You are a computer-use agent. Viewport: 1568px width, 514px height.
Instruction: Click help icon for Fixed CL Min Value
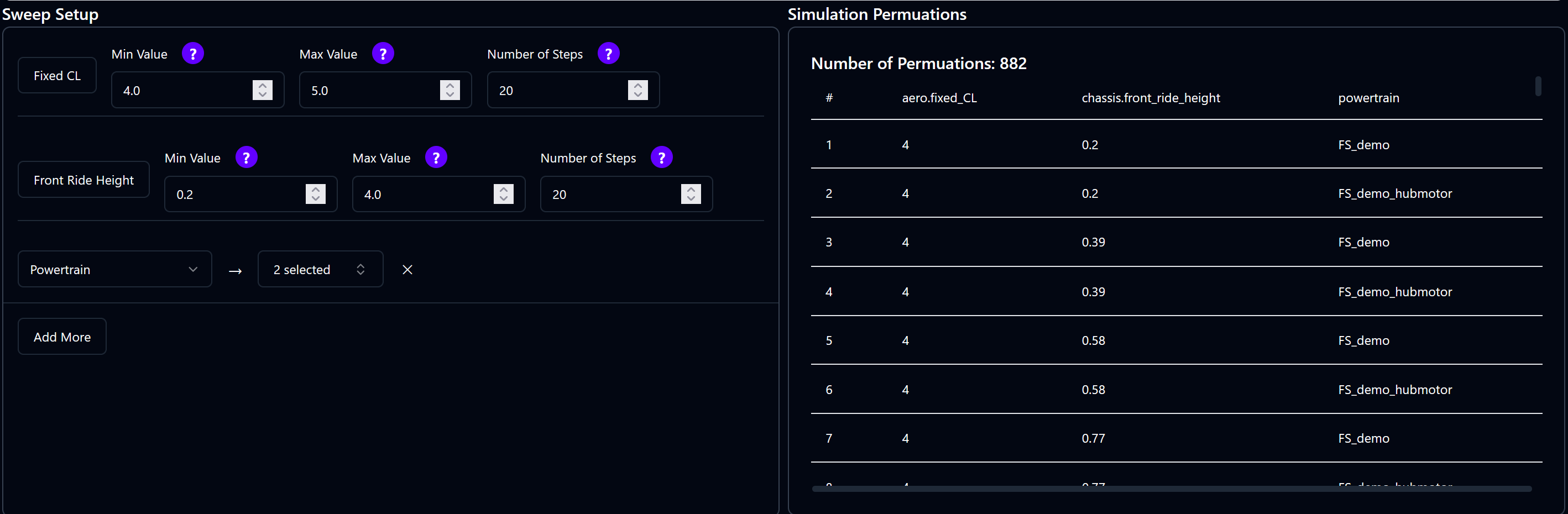pos(193,54)
